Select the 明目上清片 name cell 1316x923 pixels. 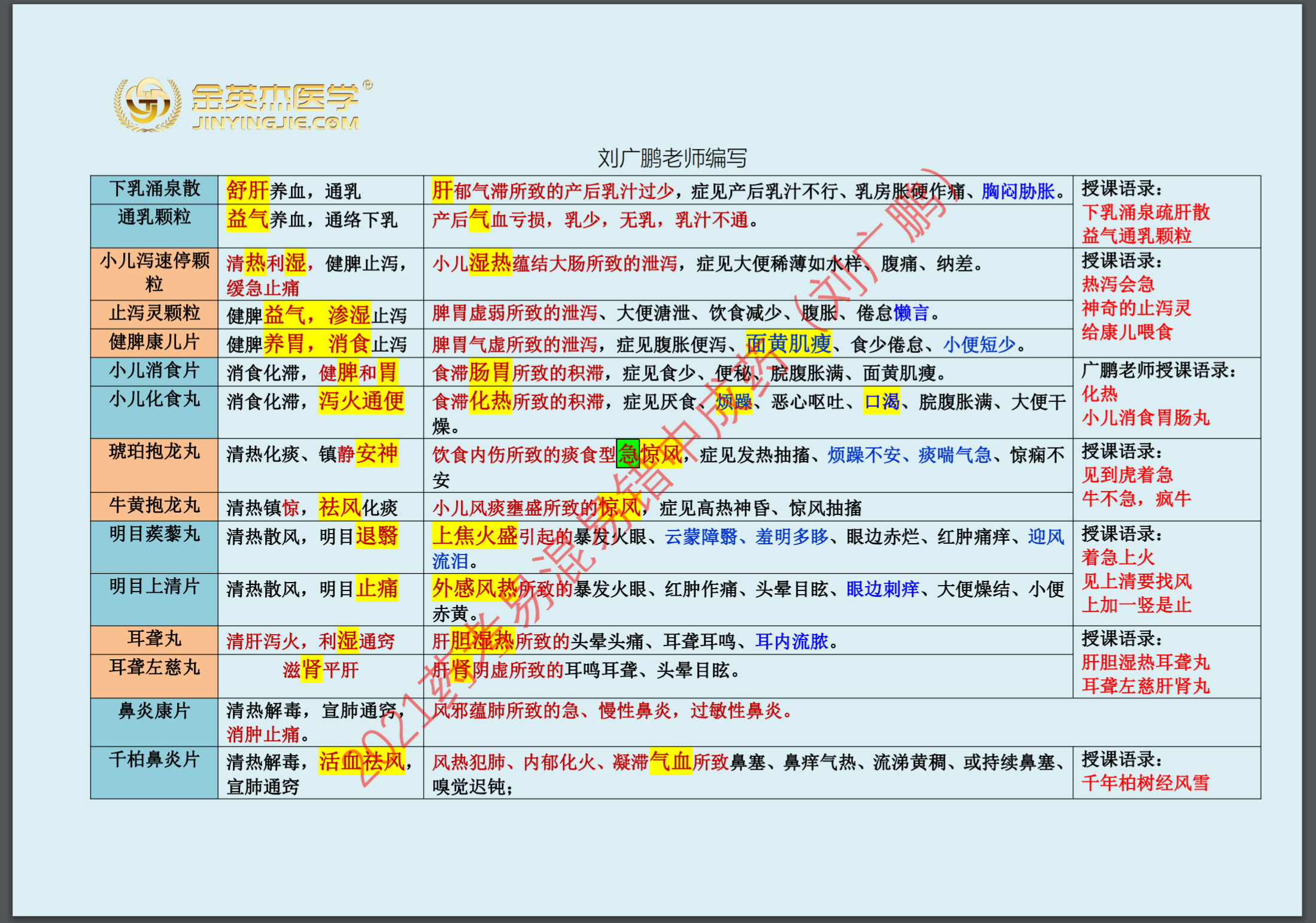pyautogui.click(x=154, y=599)
